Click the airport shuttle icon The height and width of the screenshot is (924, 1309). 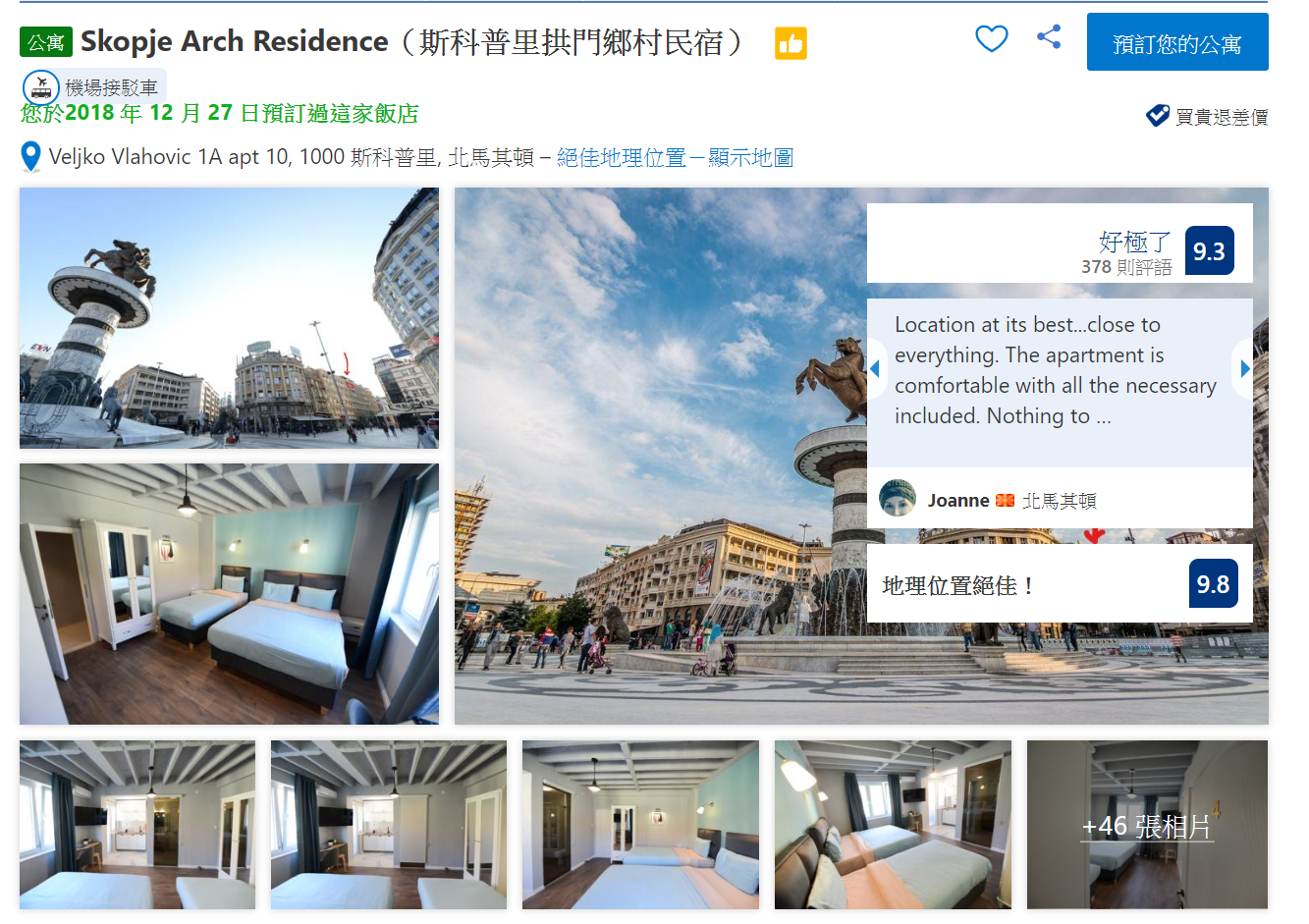point(41,87)
